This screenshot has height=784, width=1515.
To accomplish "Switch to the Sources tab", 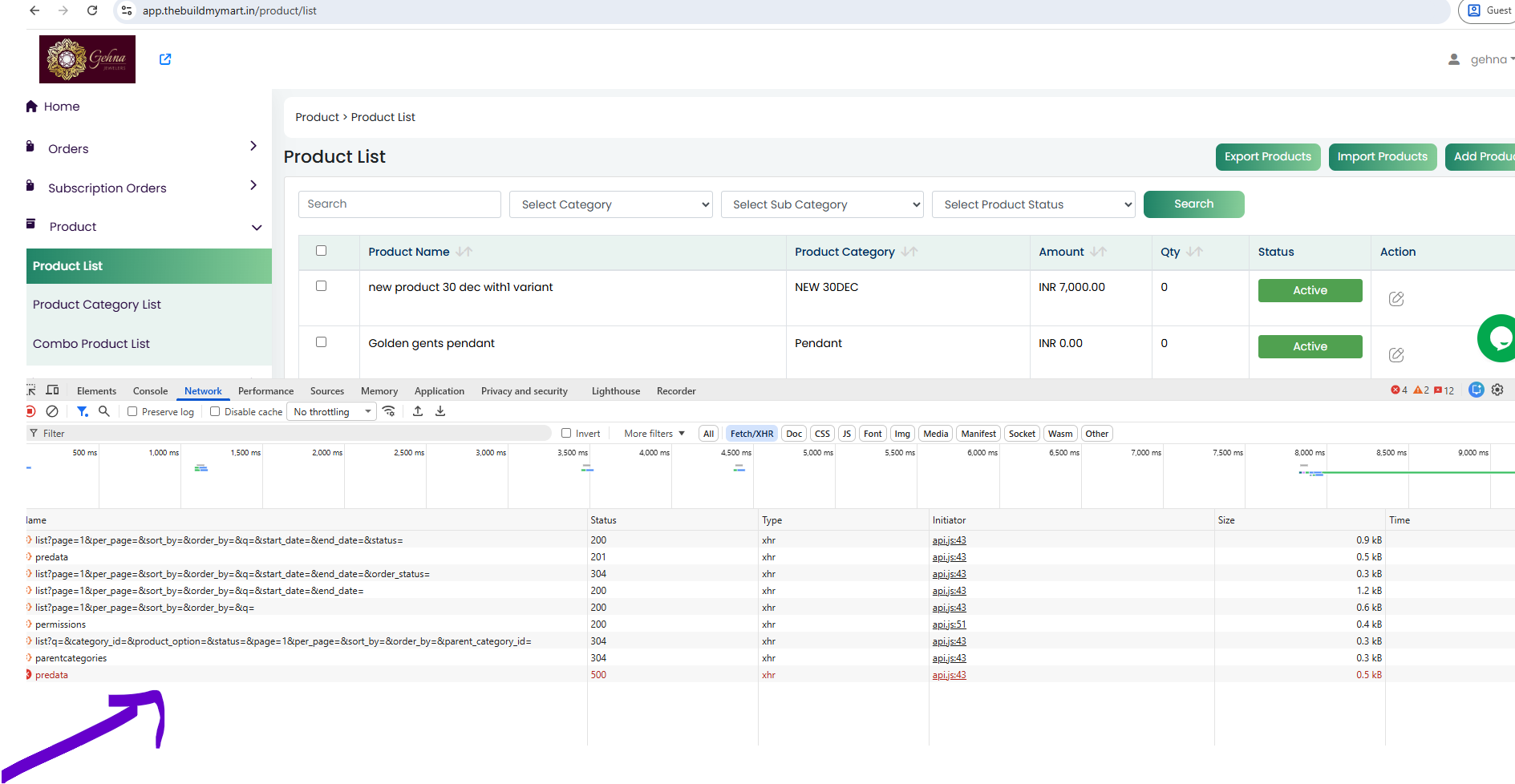I will click(x=327, y=391).
